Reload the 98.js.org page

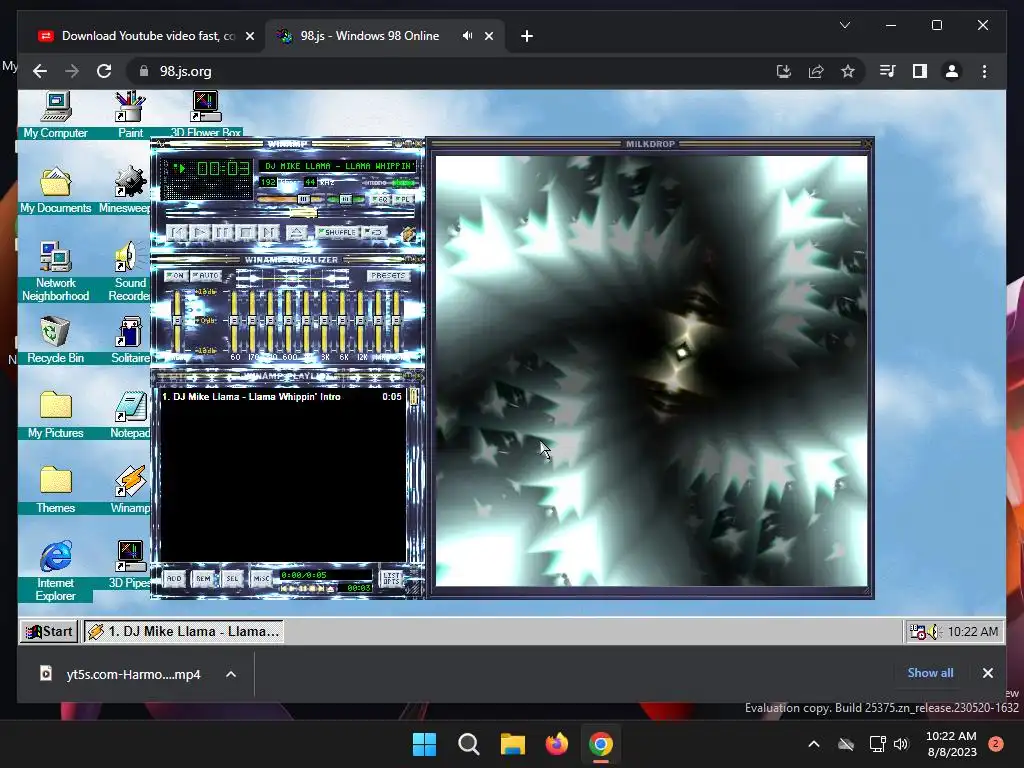tap(104, 71)
